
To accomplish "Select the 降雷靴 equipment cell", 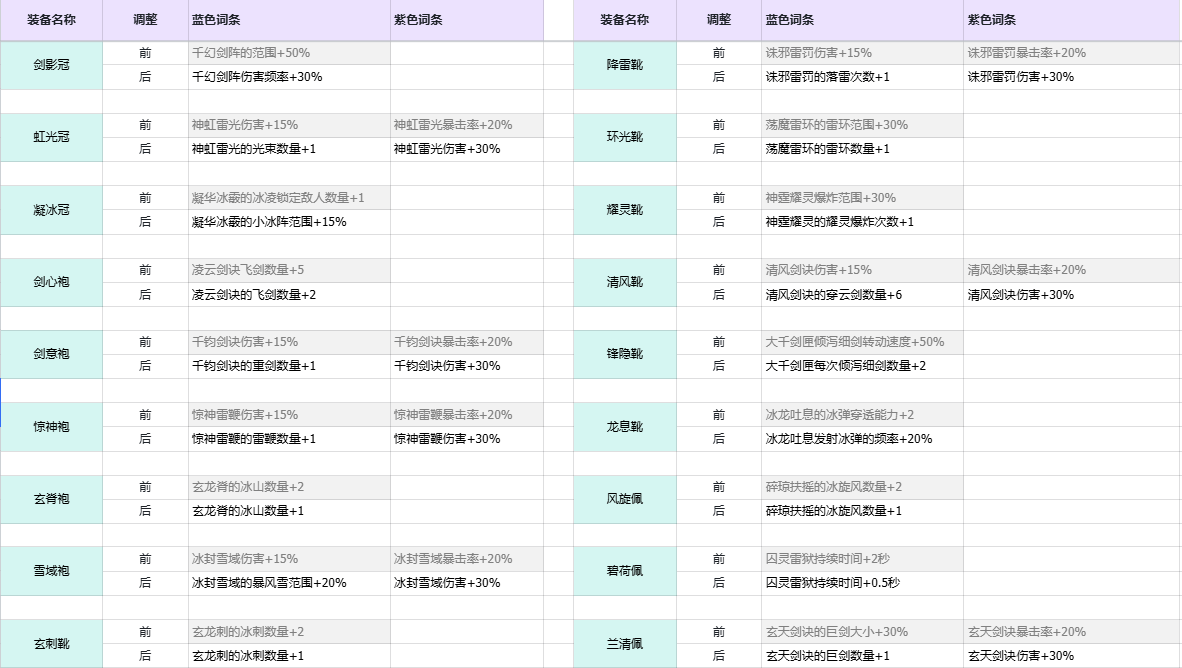I will click(x=625, y=65).
